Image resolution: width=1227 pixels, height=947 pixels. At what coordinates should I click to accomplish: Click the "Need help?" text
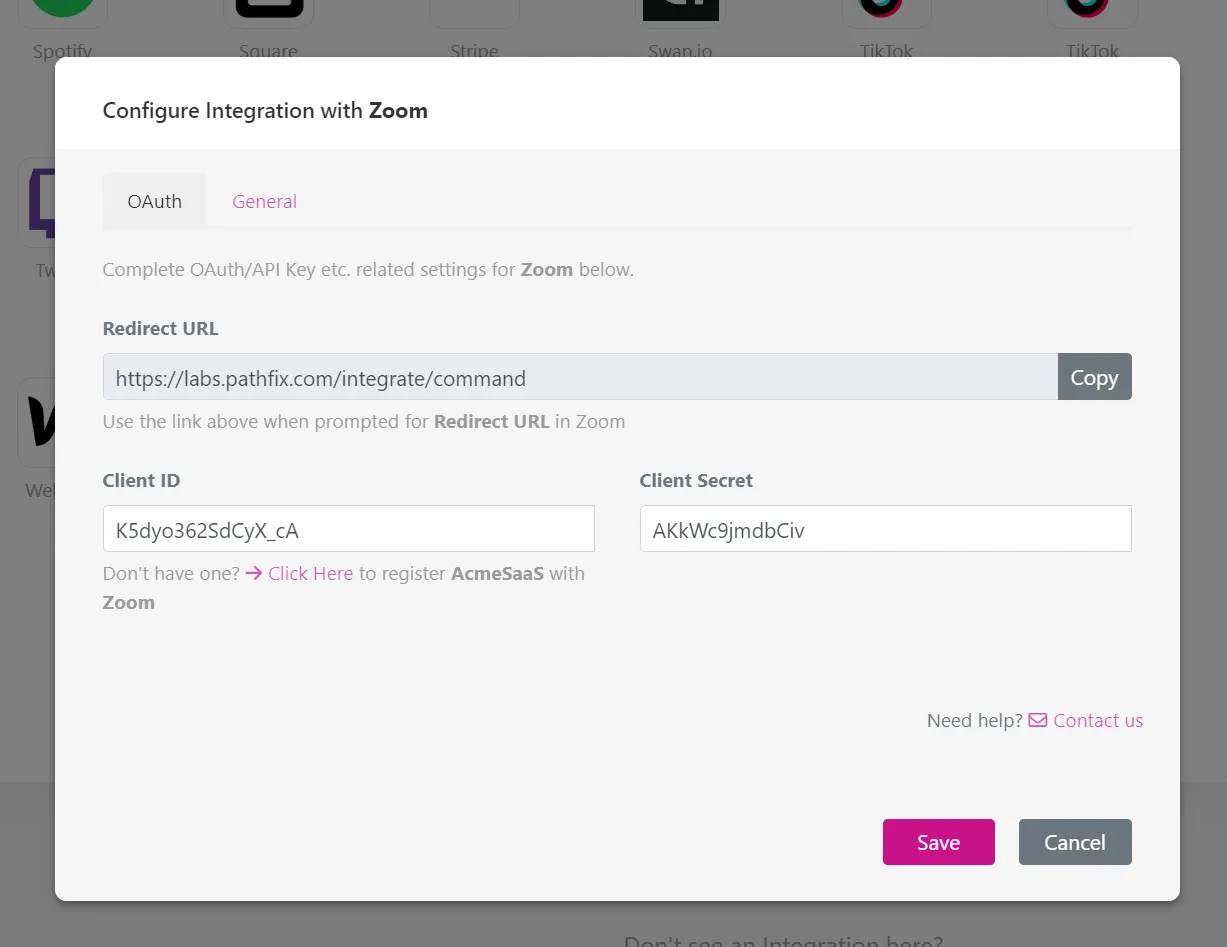pos(975,721)
